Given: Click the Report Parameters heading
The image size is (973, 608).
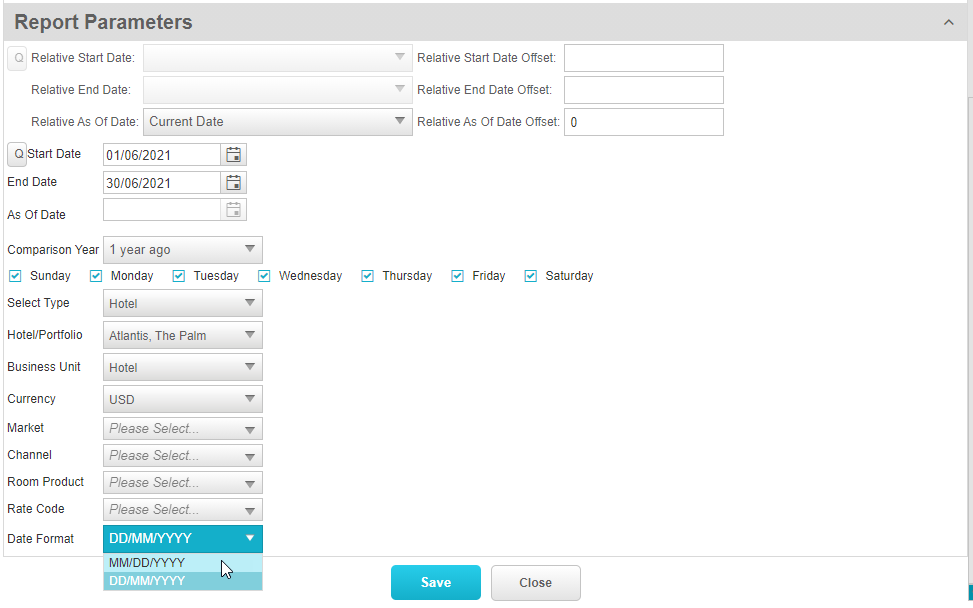Looking at the screenshot, I should 103,22.
